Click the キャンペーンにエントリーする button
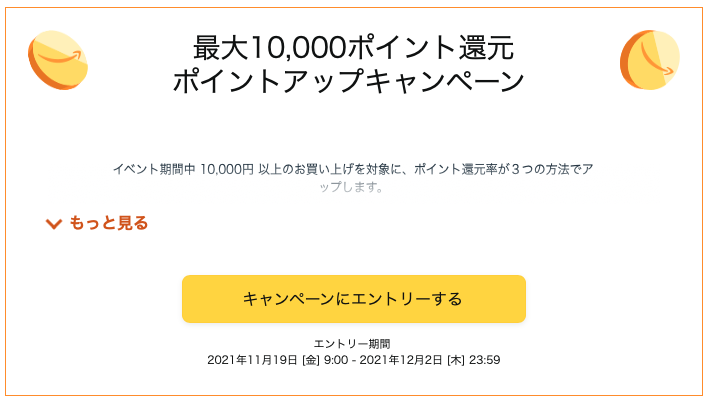This screenshot has height=400, width=710. pos(354,299)
